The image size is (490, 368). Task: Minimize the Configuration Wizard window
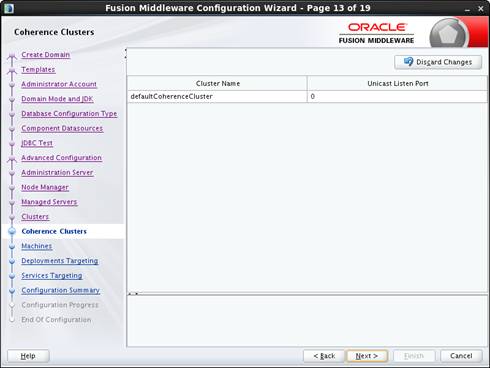tap(467, 9)
